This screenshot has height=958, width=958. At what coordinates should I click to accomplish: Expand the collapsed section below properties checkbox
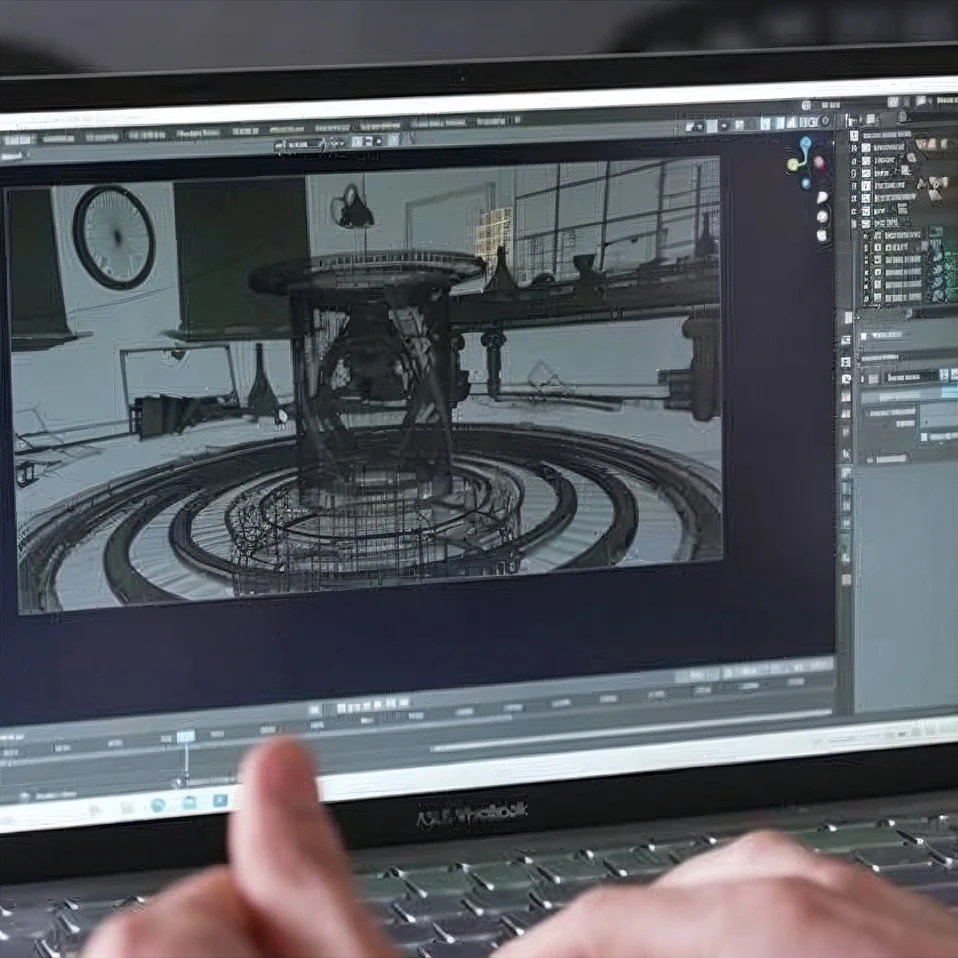pos(870,458)
